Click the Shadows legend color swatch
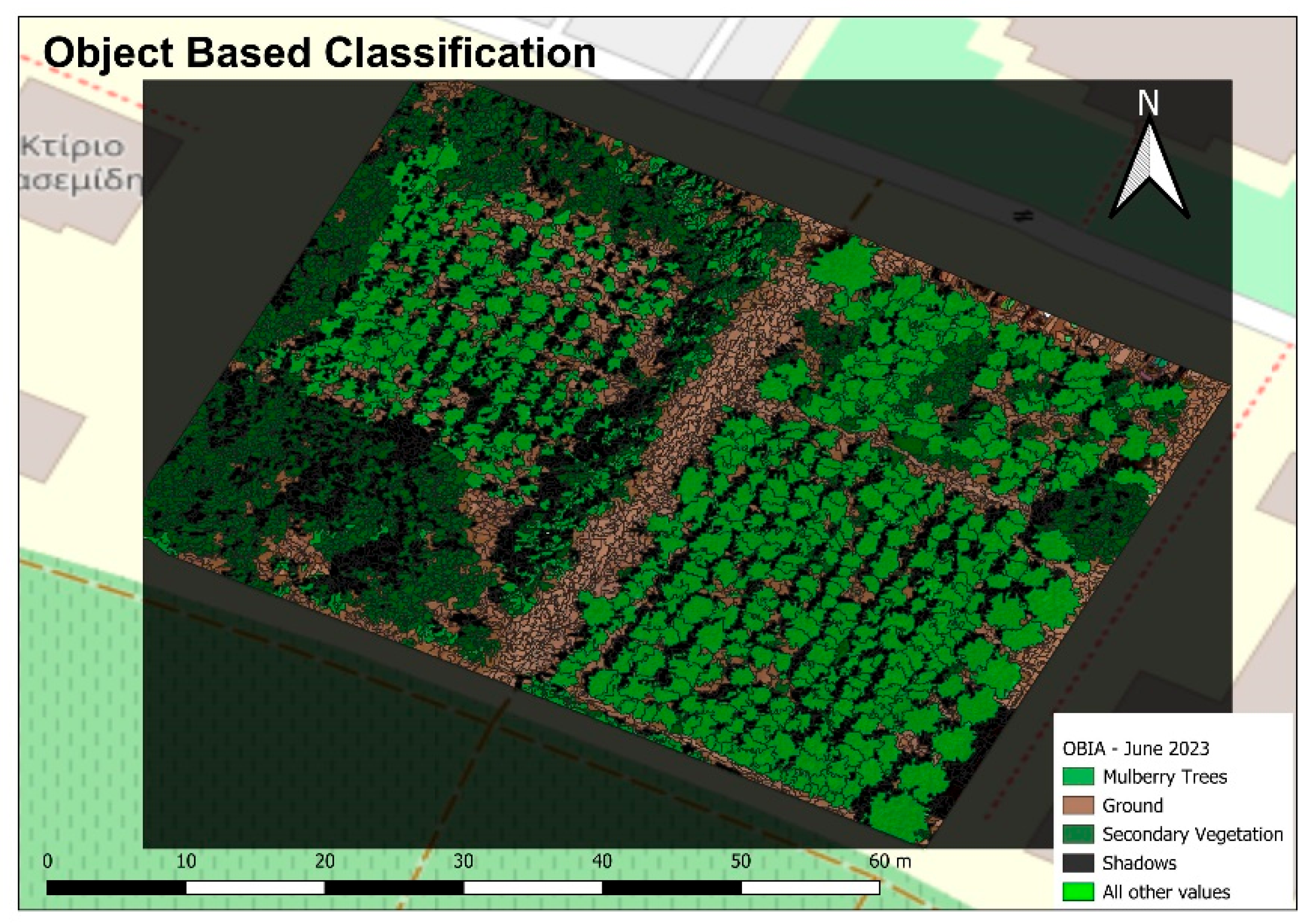Viewport: 1311px width, 924px height. pos(1078,863)
